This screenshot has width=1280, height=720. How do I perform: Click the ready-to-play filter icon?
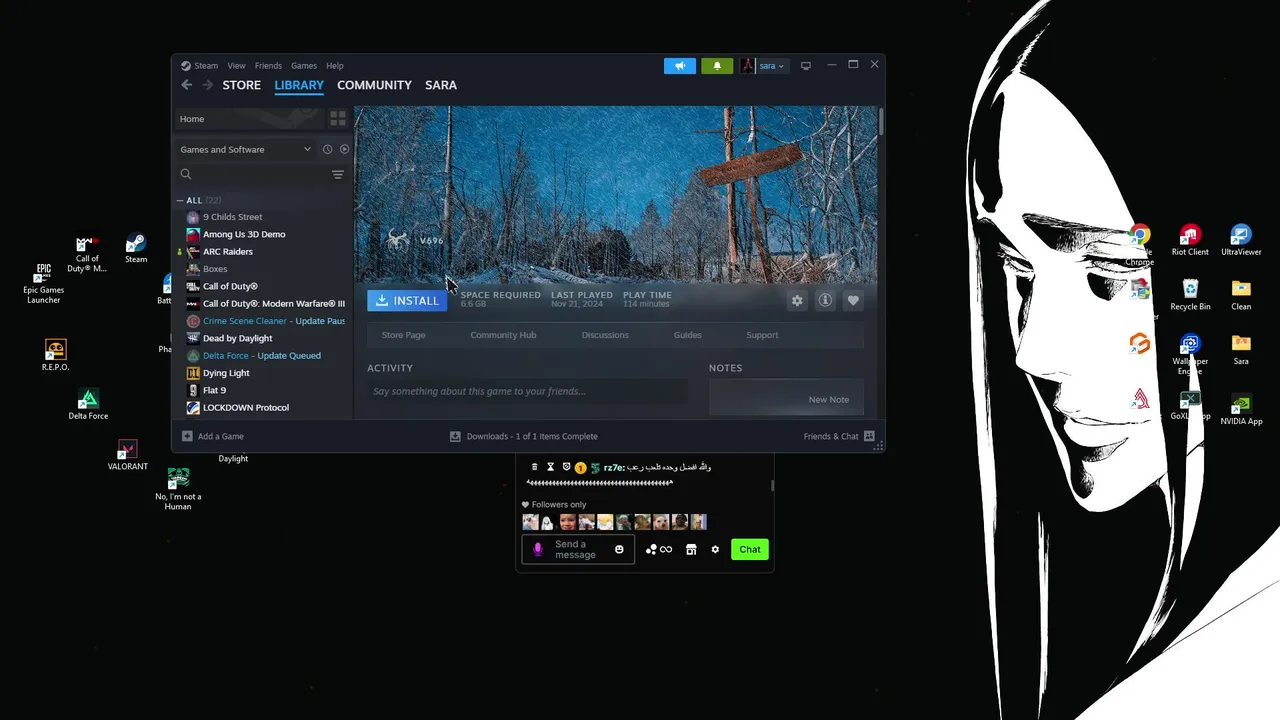click(344, 149)
